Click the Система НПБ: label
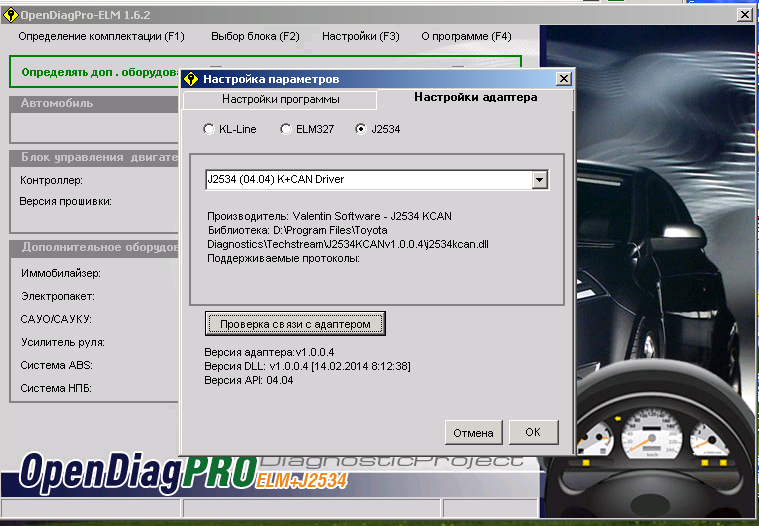This screenshot has height=526, width=759. click(56, 388)
